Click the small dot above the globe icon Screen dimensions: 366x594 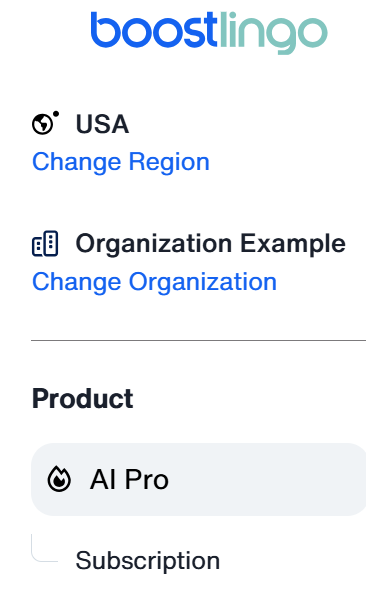tap(56, 113)
